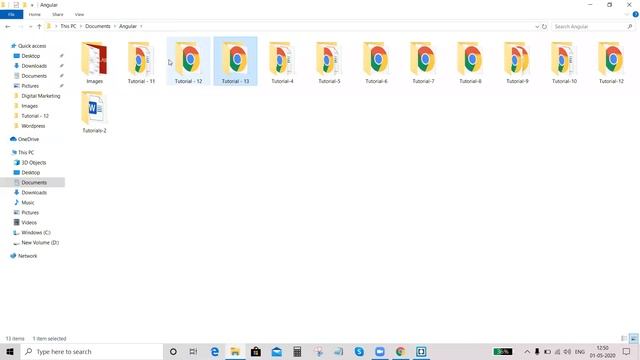Screen dimensions: 640x360
Task: Click This PC in the breadcrumb path
Action: pos(68,26)
